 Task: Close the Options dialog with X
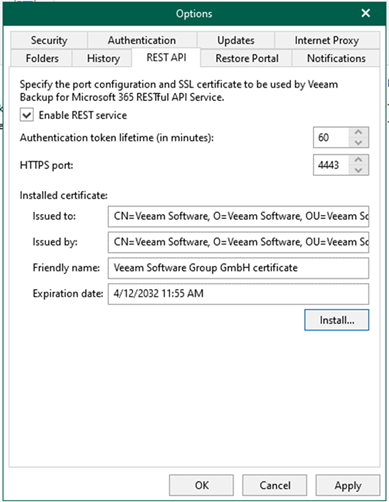366,13
